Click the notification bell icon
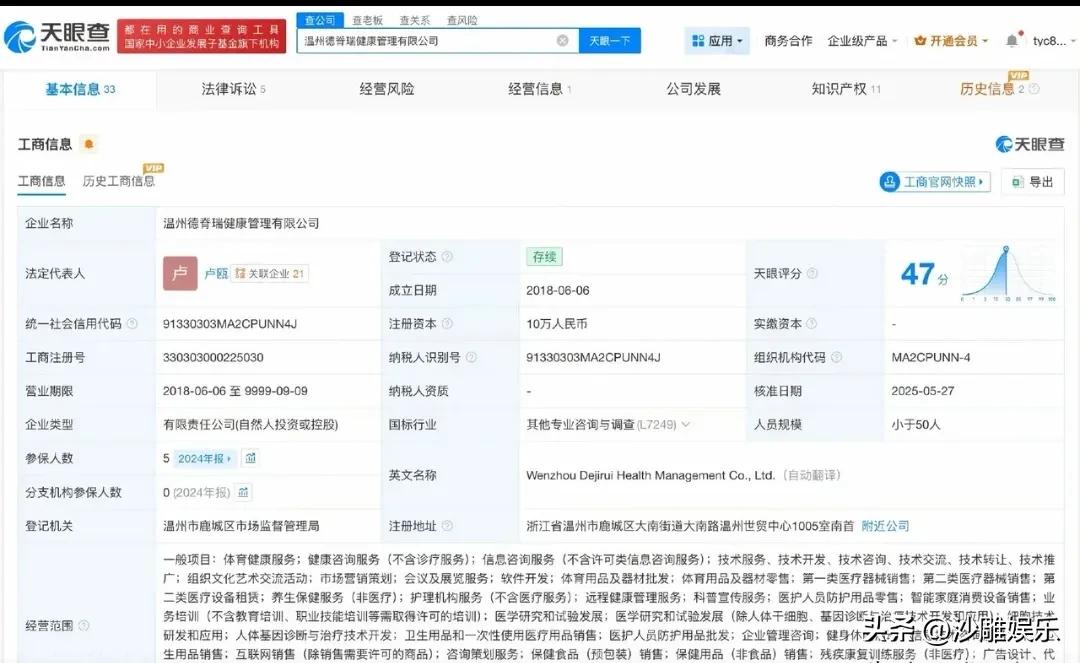The height and width of the screenshot is (663, 1080). (x=1012, y=41)
